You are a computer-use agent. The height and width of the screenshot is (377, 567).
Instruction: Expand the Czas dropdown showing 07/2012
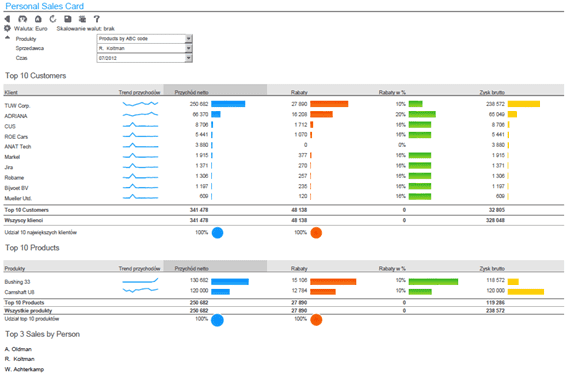click(x=144, y=58)
